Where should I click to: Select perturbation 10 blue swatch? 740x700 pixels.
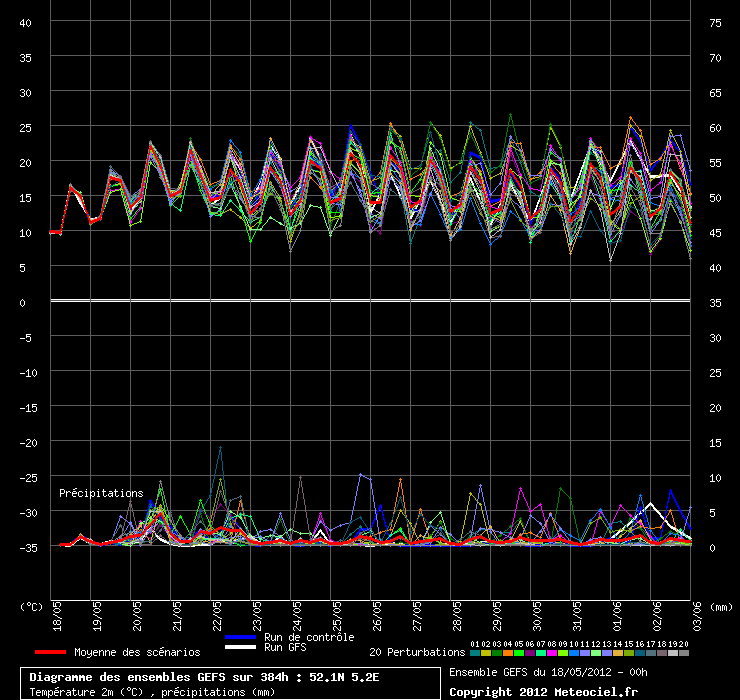(574, 653)
